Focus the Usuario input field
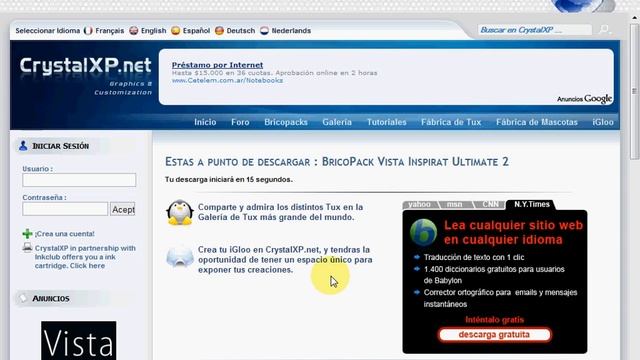The image size is (640, 360). tap(79, 180)
